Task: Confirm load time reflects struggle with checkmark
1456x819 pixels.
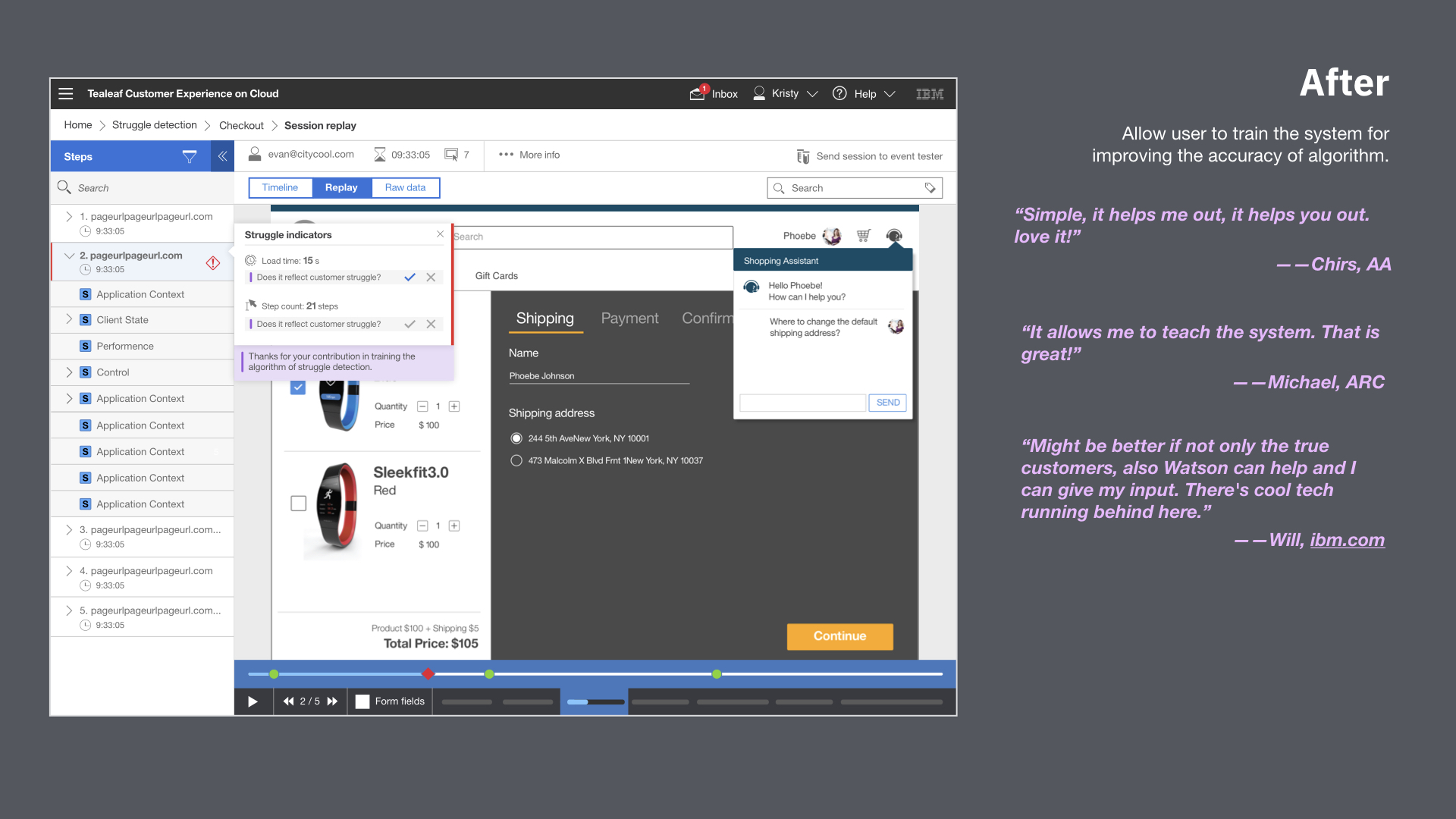Action: pyautogui.click(x=409, y=278)
